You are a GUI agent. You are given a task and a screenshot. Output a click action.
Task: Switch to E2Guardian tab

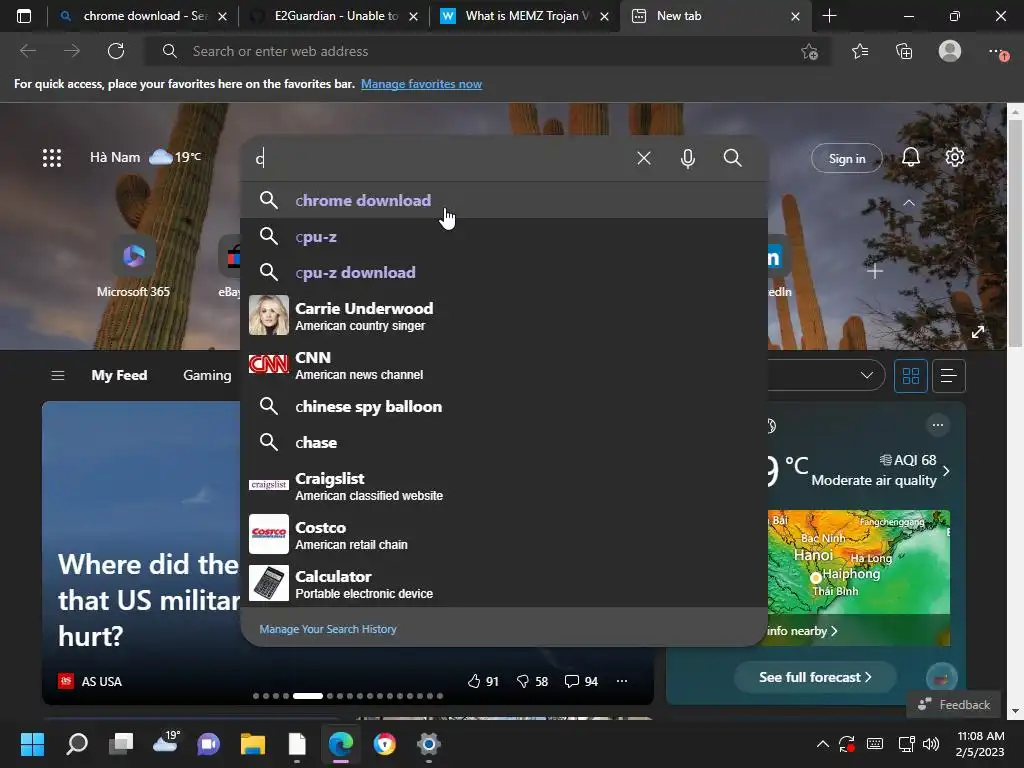pyautogui.click(x=335, y=16)
